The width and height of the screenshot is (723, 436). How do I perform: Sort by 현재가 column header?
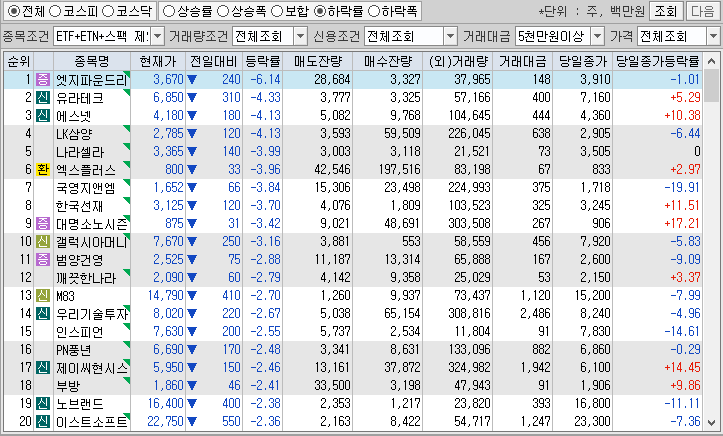tap(158, 61)
